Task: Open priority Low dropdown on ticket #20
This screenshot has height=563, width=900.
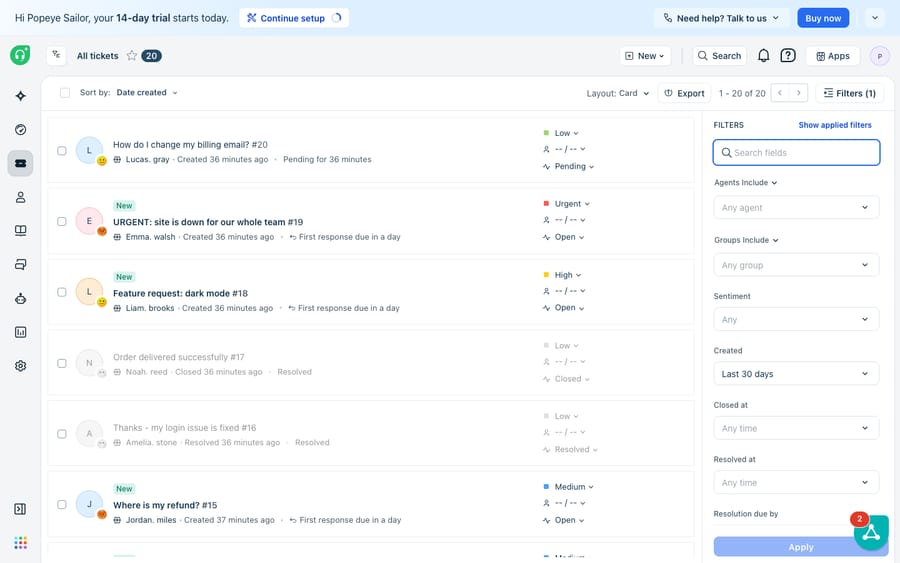Action: (x=561, y=133)
